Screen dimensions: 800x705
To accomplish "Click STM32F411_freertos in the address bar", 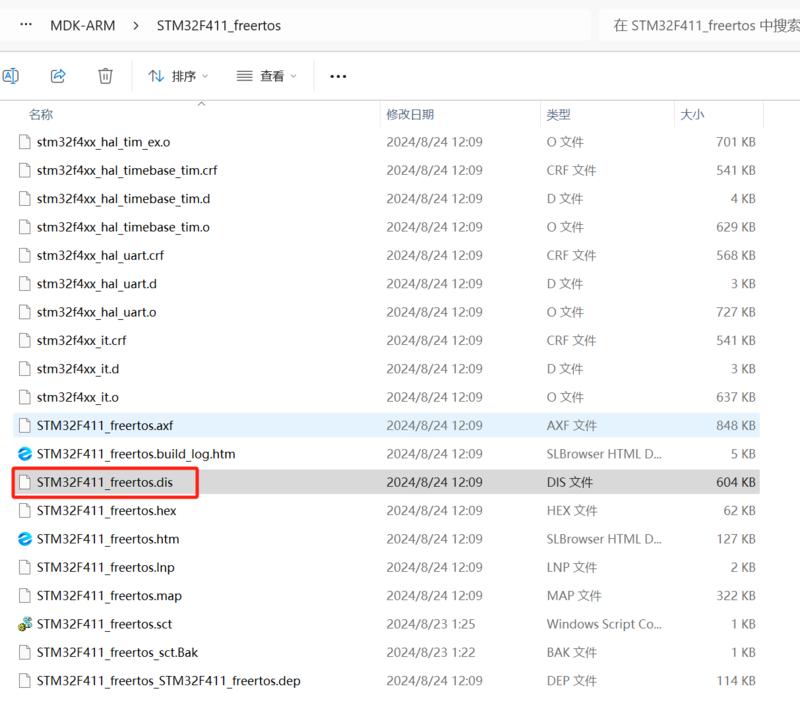I will (218, 26).
